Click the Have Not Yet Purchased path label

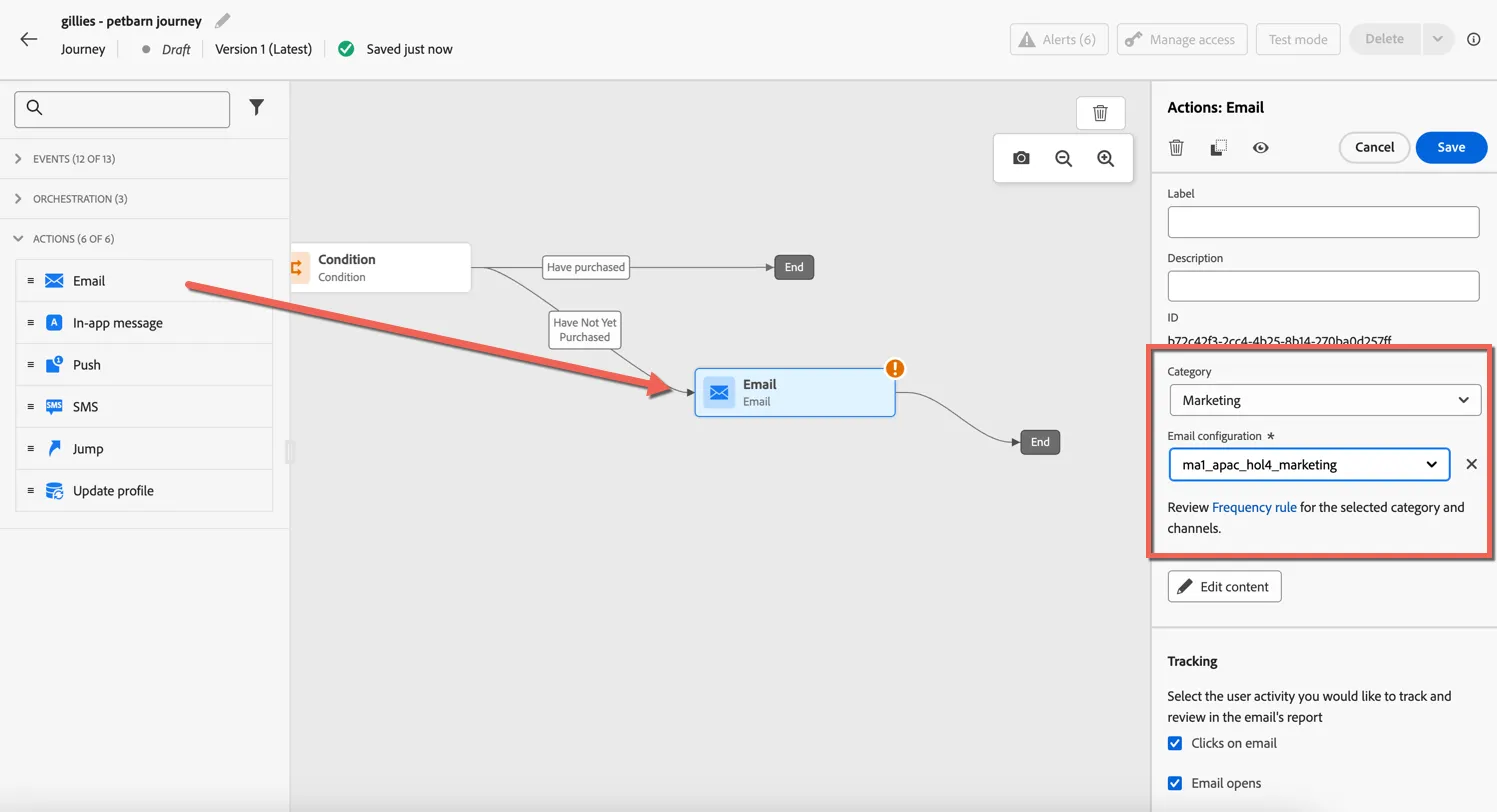pos(585,330)
